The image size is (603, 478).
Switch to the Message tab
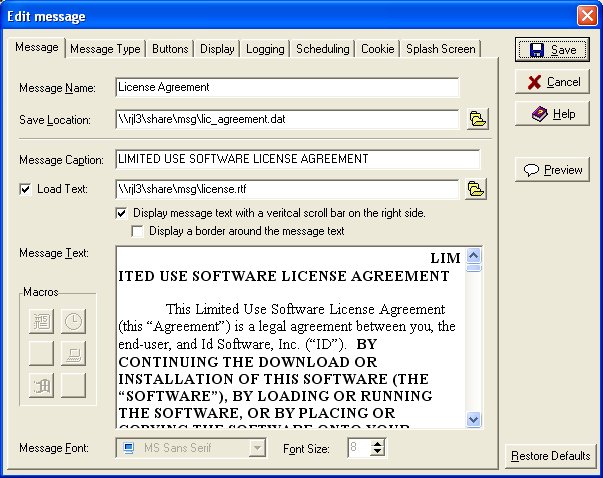[x=37, y=47]
